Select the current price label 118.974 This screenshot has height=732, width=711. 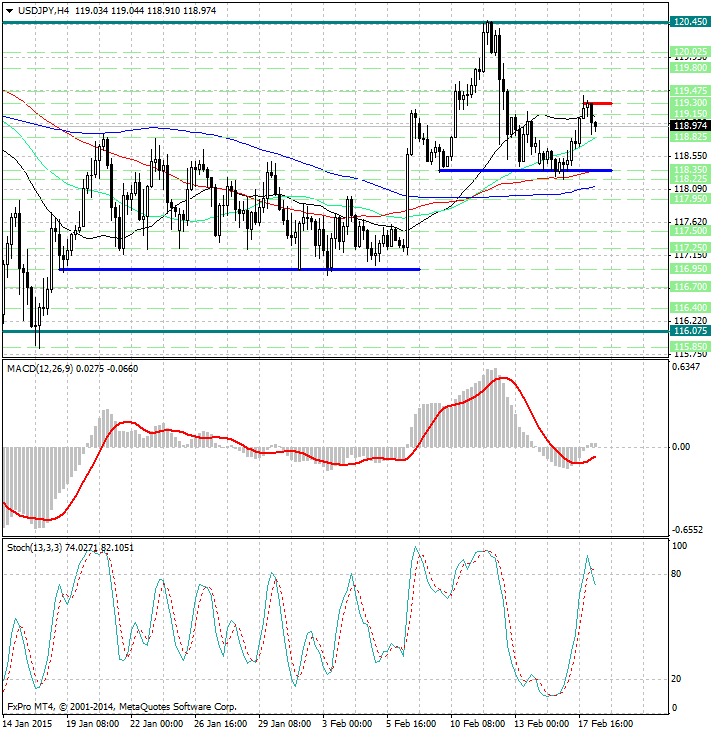click(x=690, y=125)
